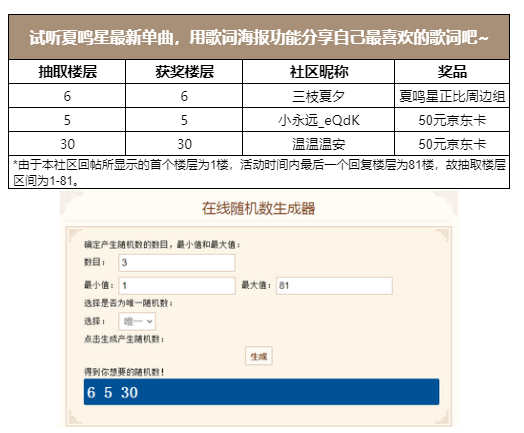Open the 唯一 selection dropdown
Screen dimensions: 524x433
(x=137, y=321)
